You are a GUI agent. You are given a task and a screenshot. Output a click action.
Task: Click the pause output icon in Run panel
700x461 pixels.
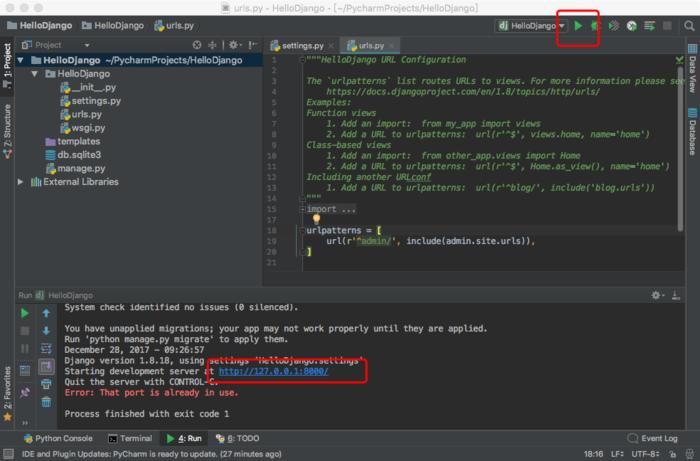pos(25,348)
